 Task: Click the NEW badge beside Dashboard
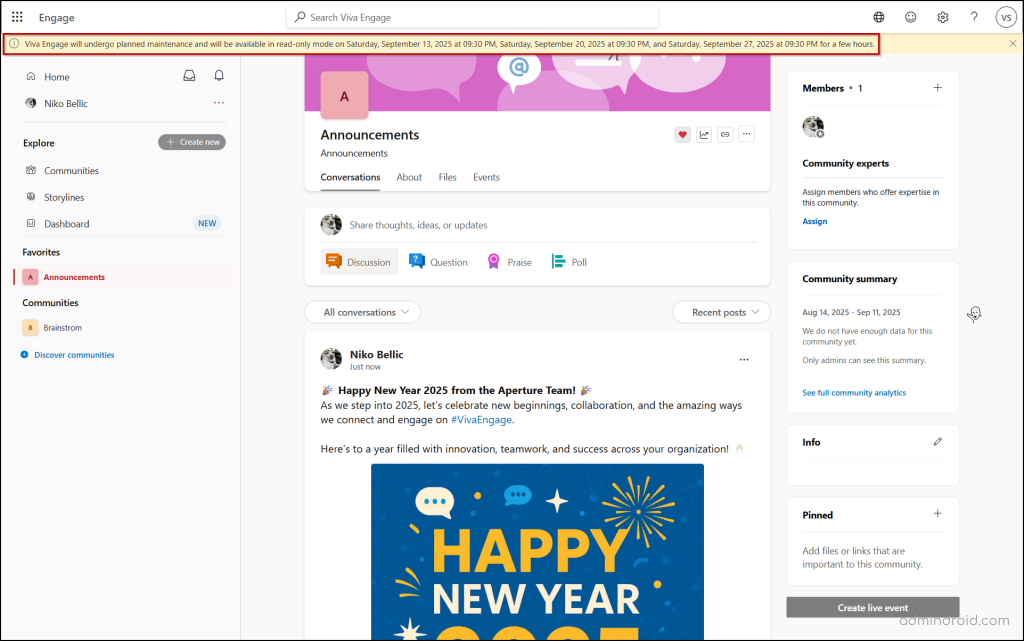pos(207,223)
